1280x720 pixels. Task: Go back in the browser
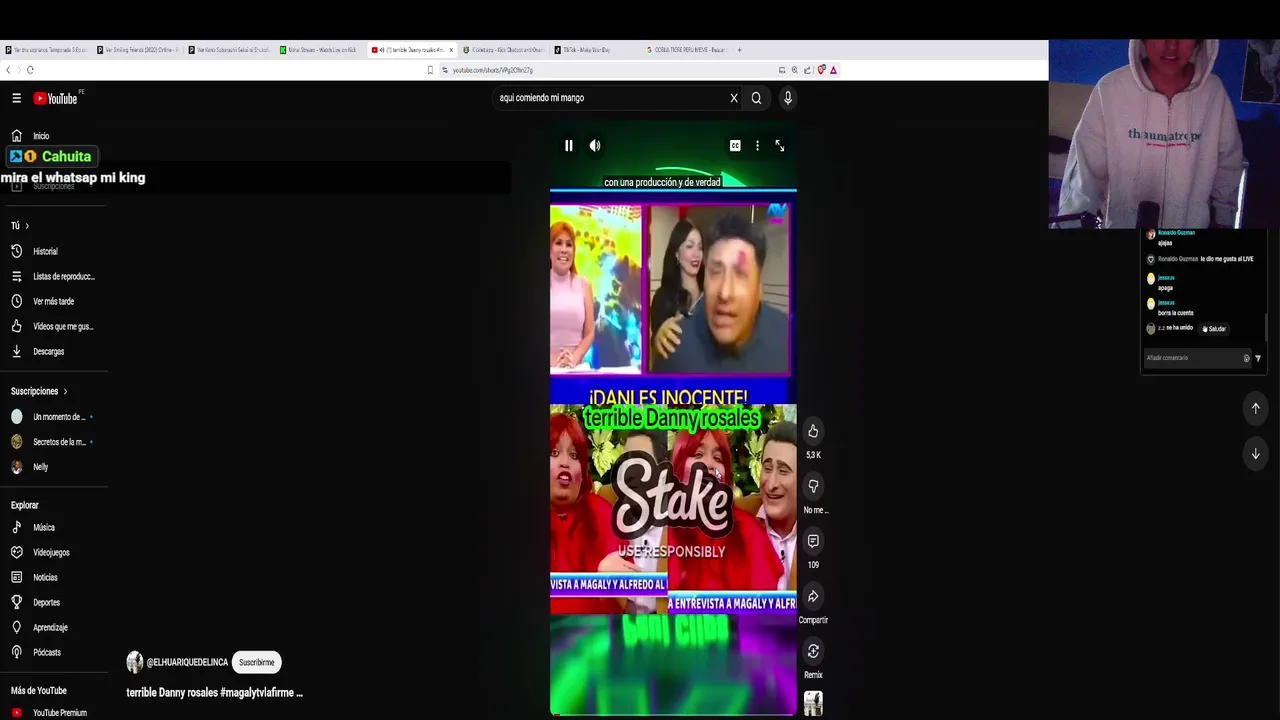click(8, 70)
